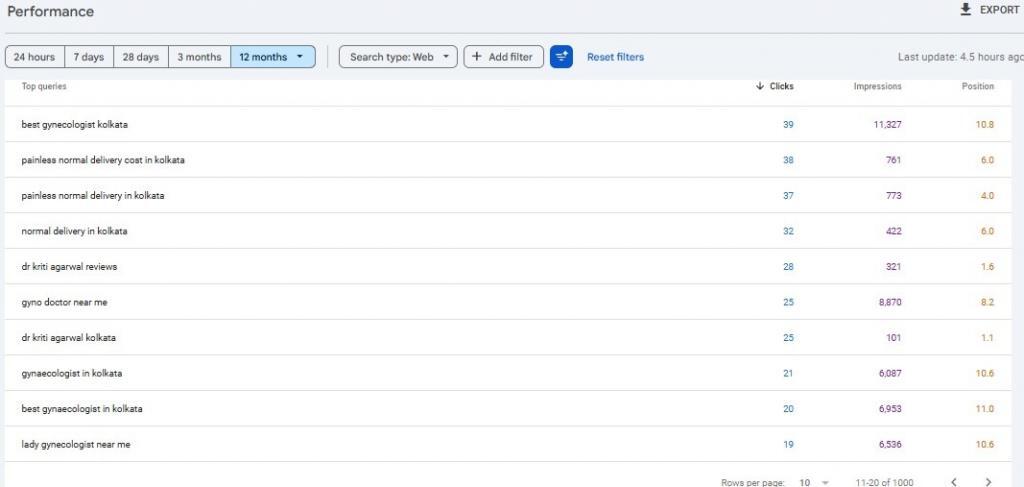
Task: Open the 12 months date dropdown
Action: [273, 57]
